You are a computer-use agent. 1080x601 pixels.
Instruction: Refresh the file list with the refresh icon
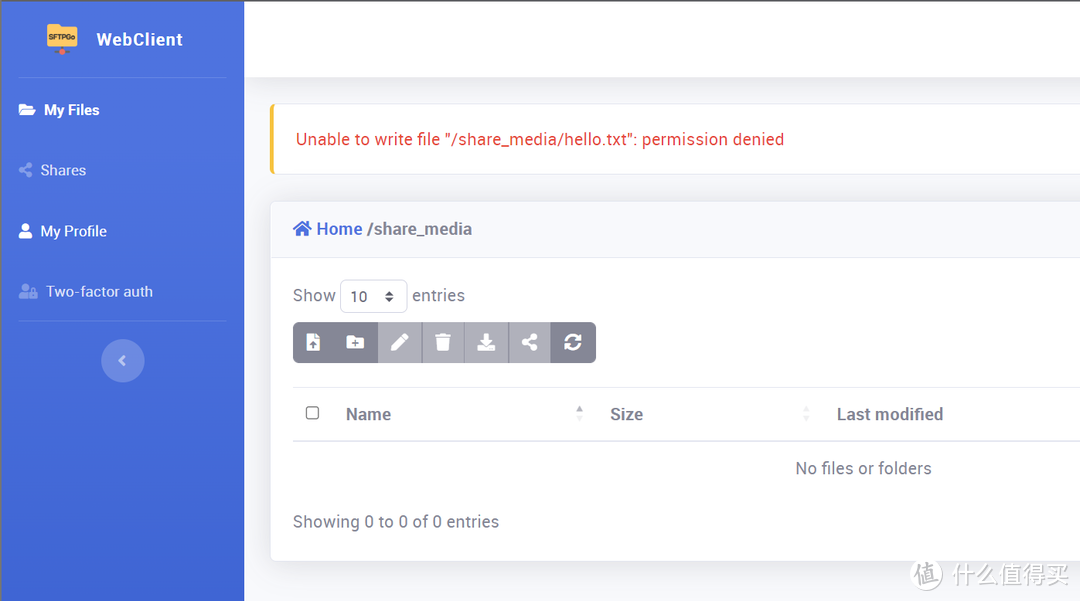[x=572, y=342]
